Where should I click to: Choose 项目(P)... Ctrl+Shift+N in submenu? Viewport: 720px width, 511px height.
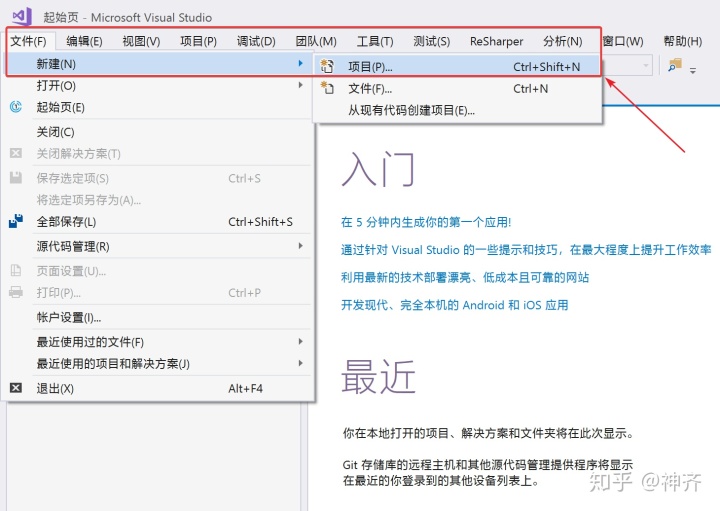[x=457, y=67]
